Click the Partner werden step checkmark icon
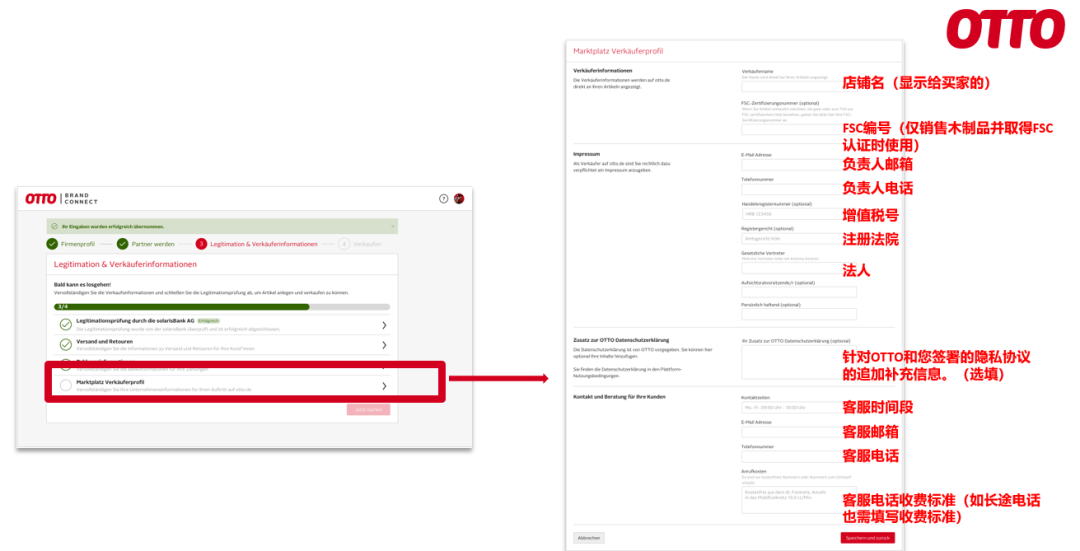The height and width of the screenshot is (551, 1080). (123, 244)
